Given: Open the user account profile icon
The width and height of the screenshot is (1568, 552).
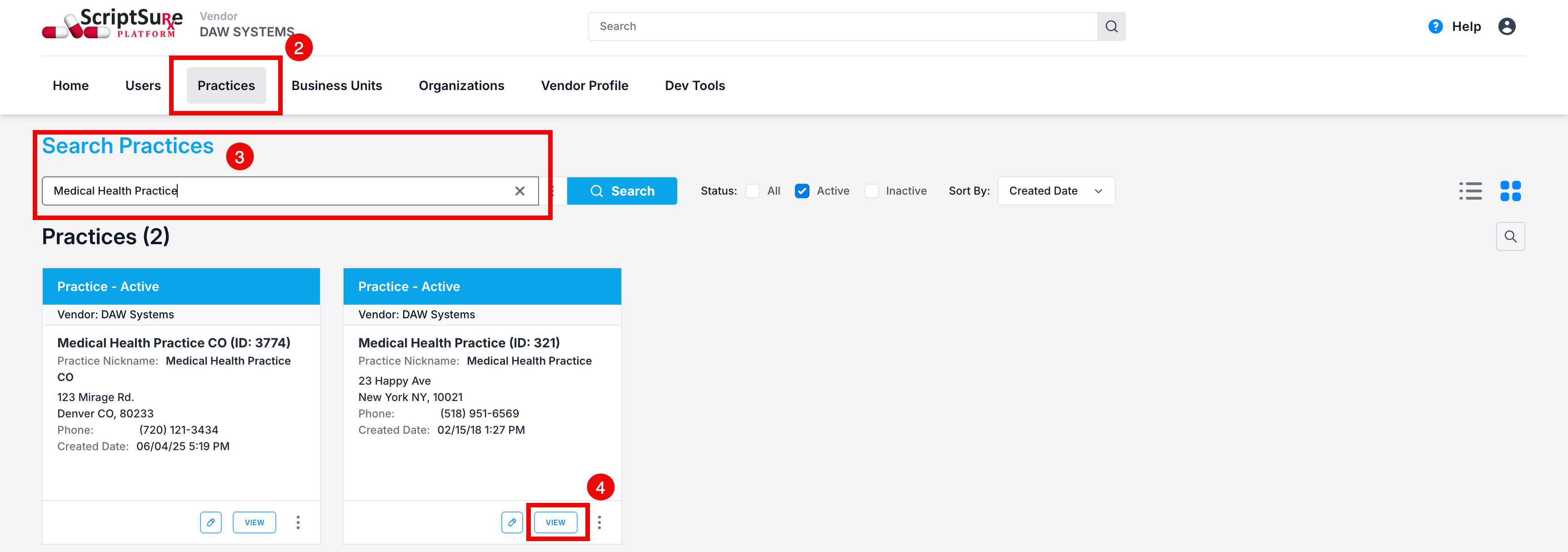Looking at the screenshot, I should (1507, 26).
